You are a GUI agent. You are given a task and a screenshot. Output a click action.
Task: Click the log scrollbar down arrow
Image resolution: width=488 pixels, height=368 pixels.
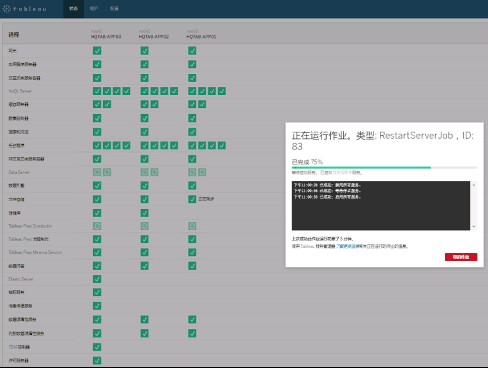click(474, 227)
